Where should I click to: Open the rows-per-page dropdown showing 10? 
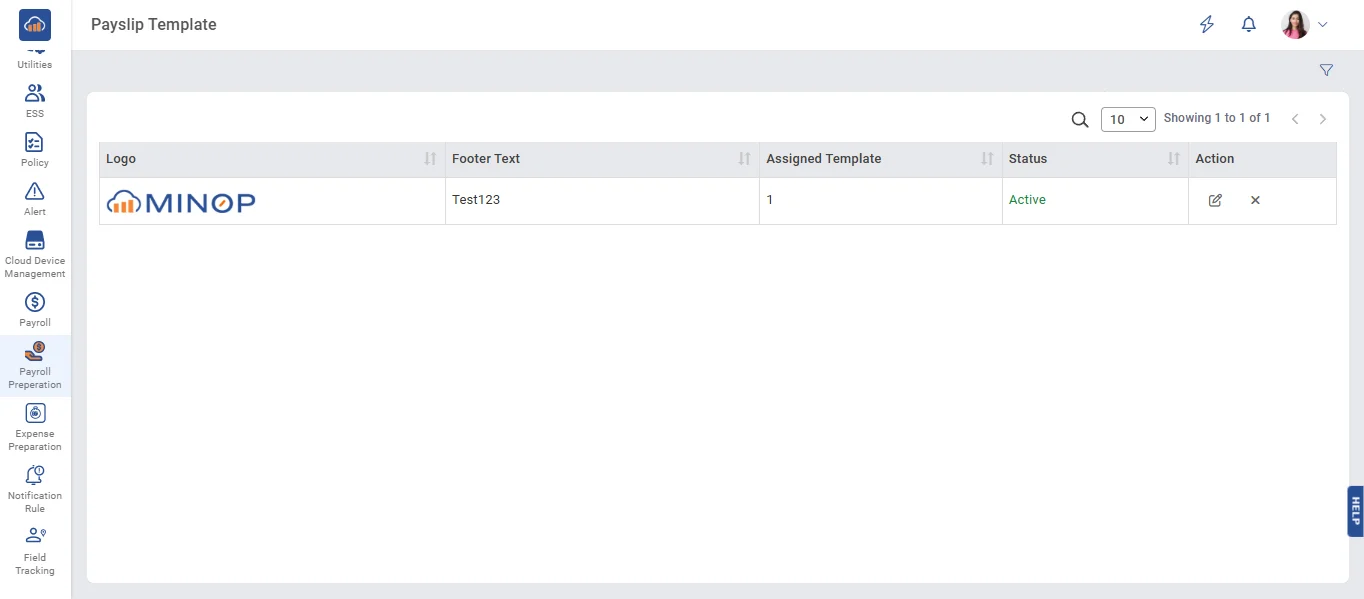[1128, 120]
